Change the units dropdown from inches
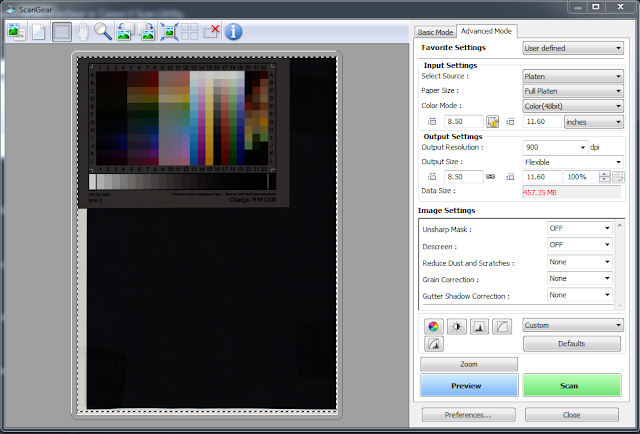Viewport: 640px width, 434px height. [594, 122]
